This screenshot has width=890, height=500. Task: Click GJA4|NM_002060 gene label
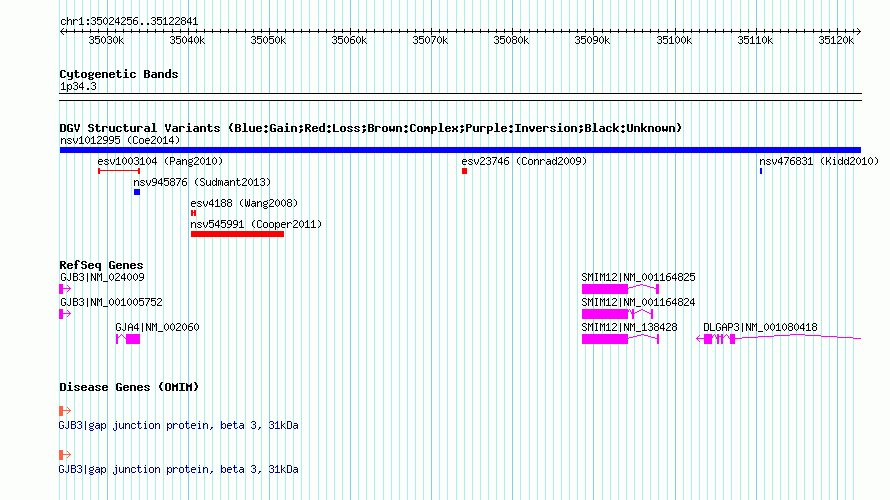[157, 327]
